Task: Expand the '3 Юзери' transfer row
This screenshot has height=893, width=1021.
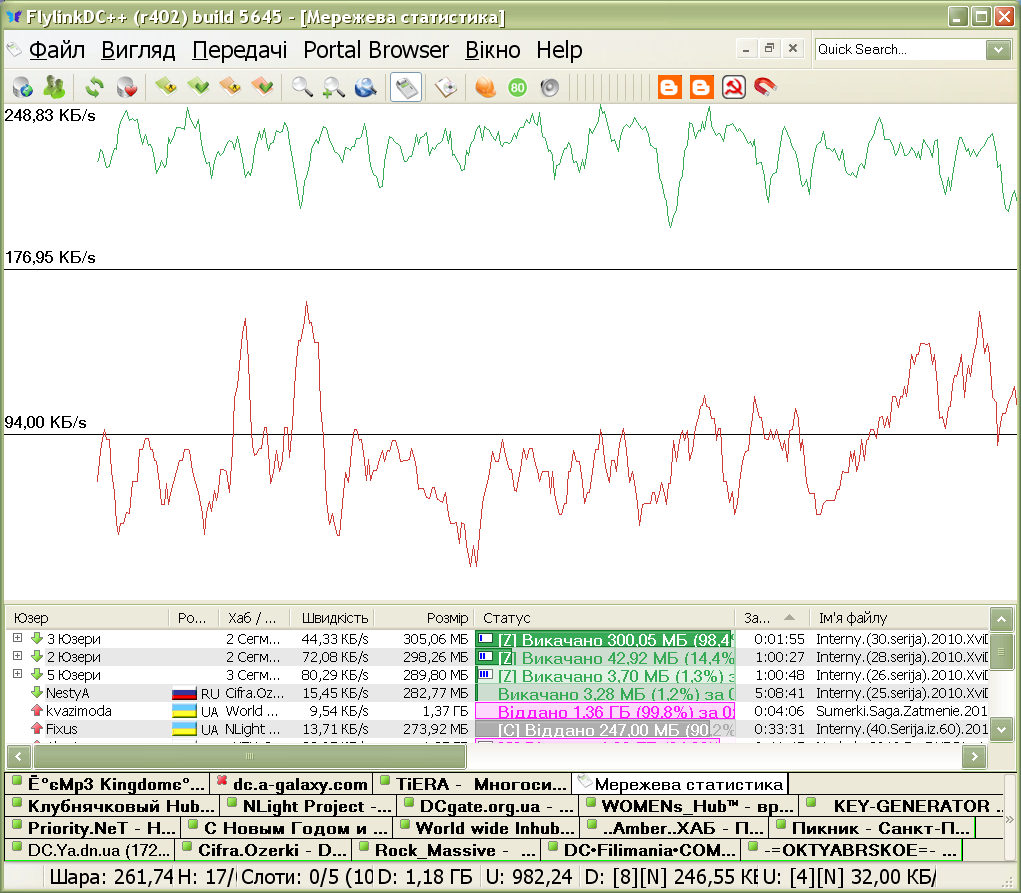Action: pos(17,639)
